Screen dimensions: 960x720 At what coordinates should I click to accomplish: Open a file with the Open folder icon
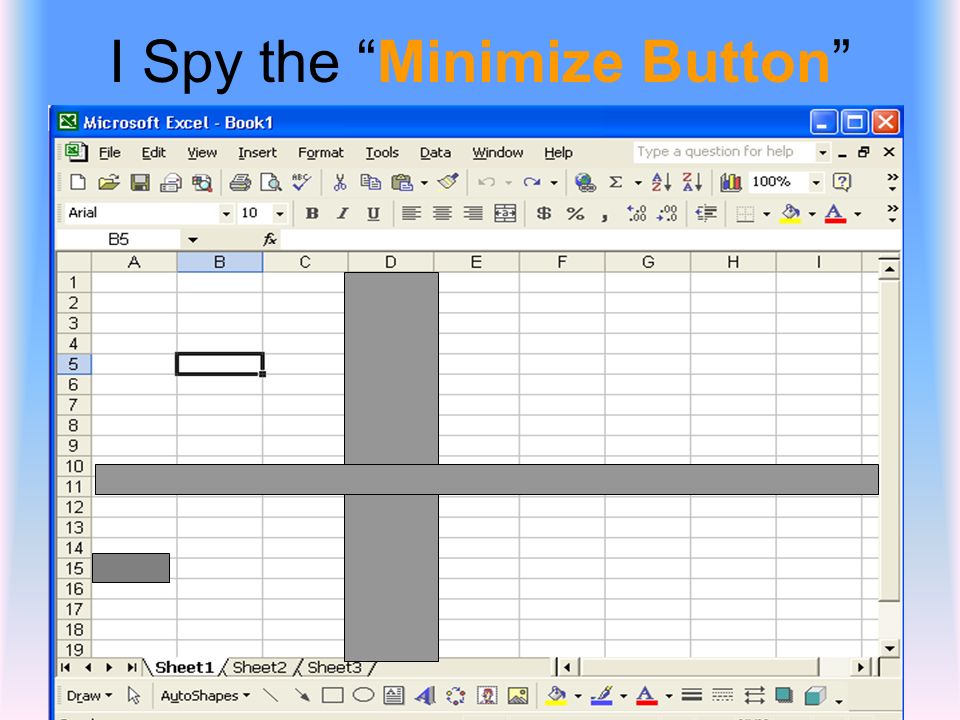(108, 182)
